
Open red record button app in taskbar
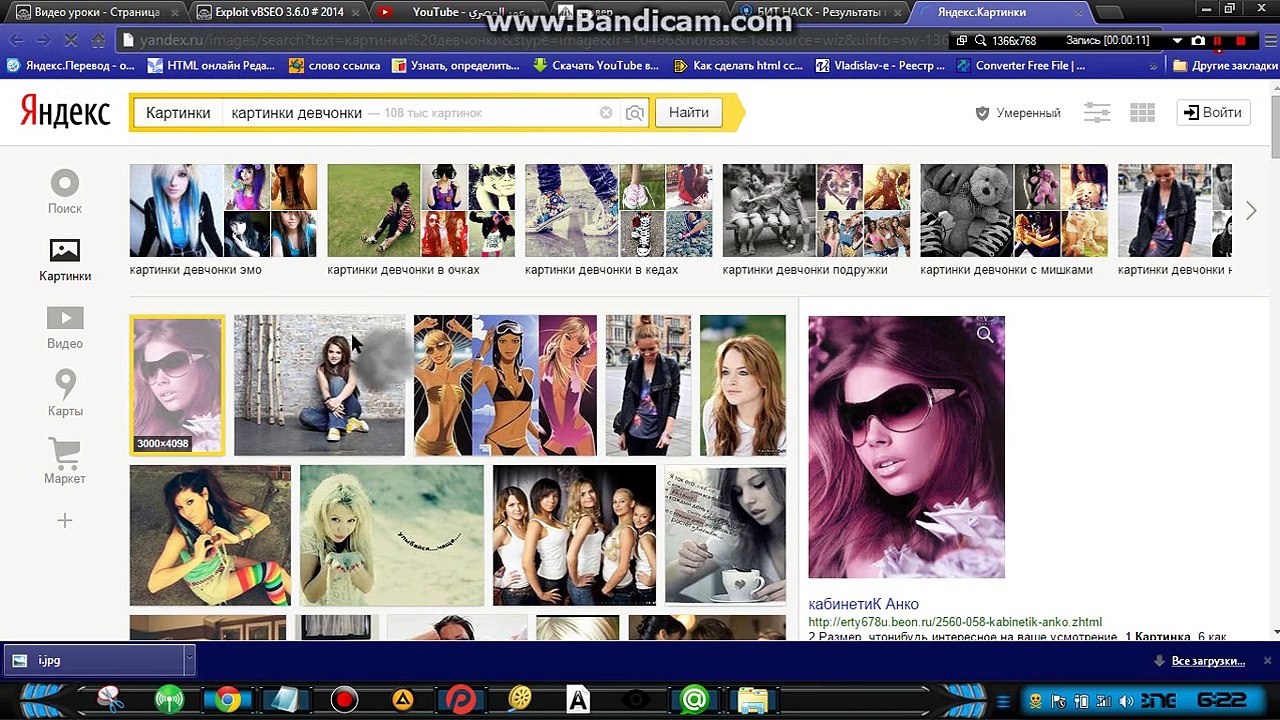tap(344, 700)
